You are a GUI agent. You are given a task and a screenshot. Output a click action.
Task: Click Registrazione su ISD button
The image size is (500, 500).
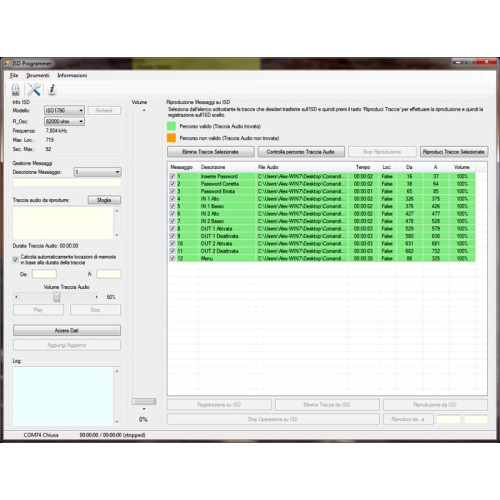tap(219, 405)
